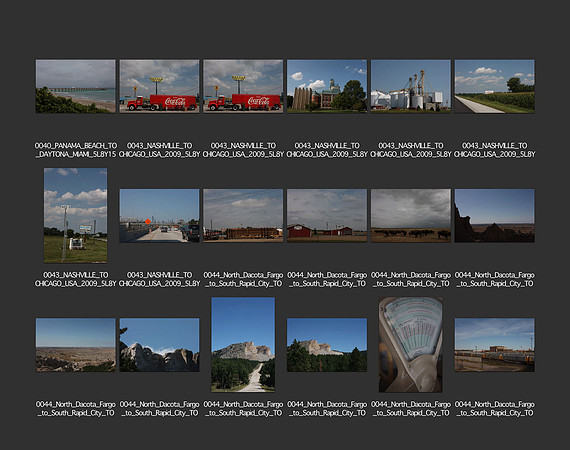Image resolution: width=570 pixels, height=450 pixels.
Task: Select the rail yard with trains thumbnail
Action: click(494, 345)
